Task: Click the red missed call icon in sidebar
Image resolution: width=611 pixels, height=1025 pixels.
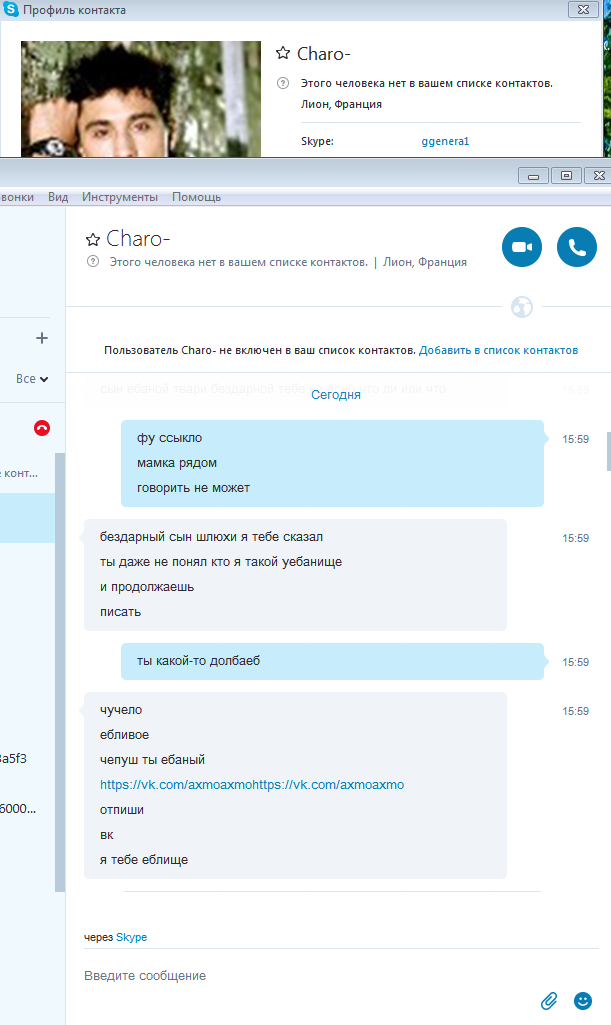Action: pos(42,428)
